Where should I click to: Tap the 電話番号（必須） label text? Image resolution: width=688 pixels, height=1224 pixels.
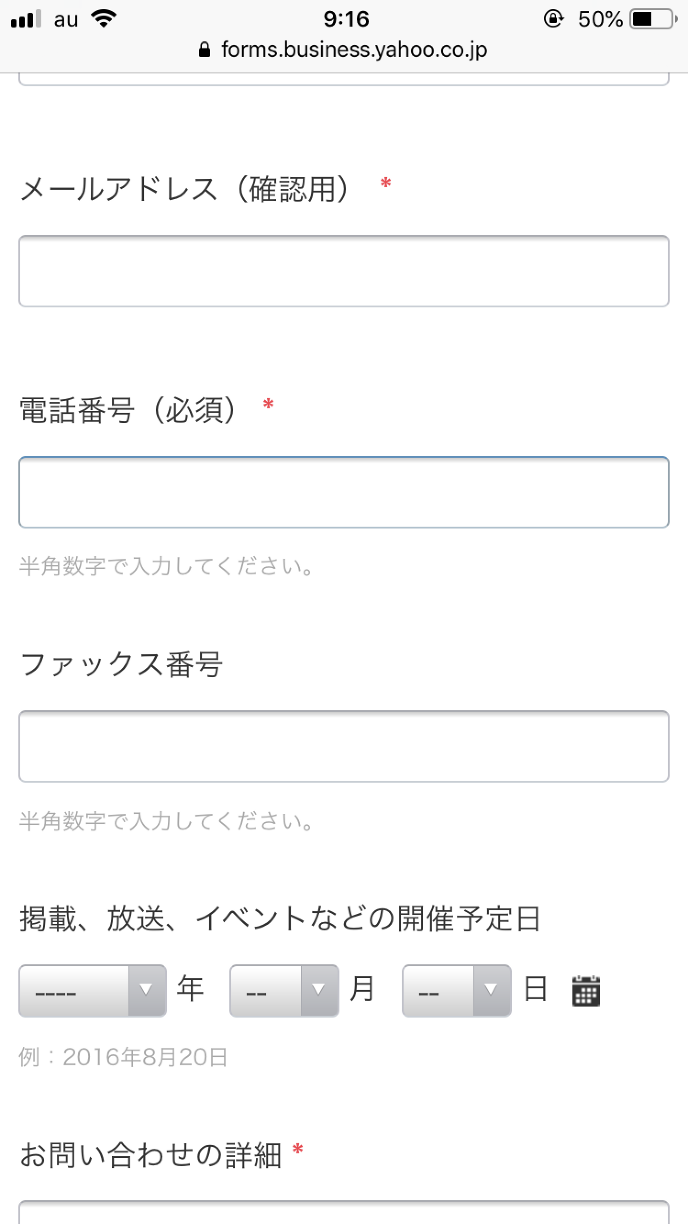(x=129, y=409)
